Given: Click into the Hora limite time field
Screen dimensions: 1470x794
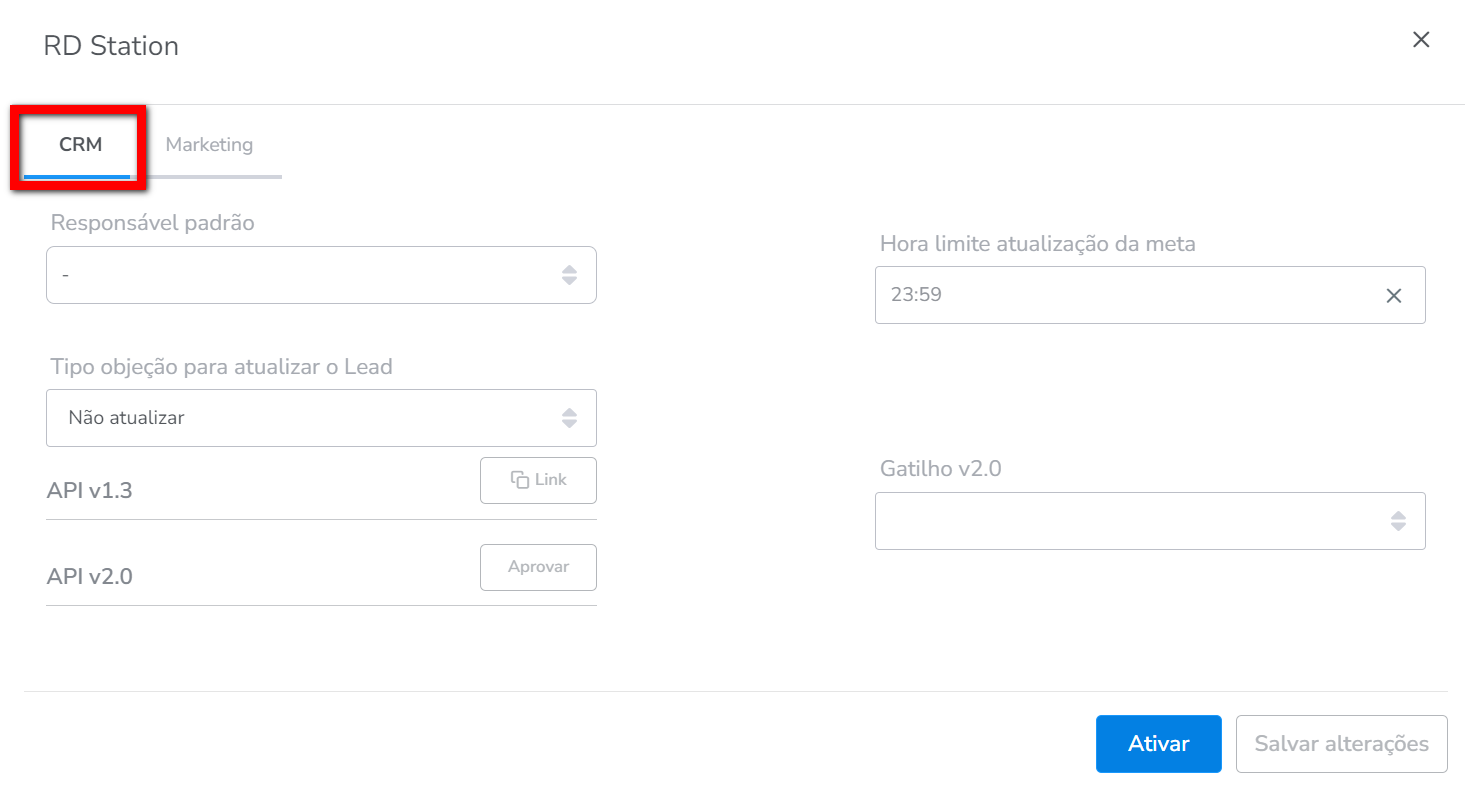Looking at the screenshot, I should [1120, 296].
